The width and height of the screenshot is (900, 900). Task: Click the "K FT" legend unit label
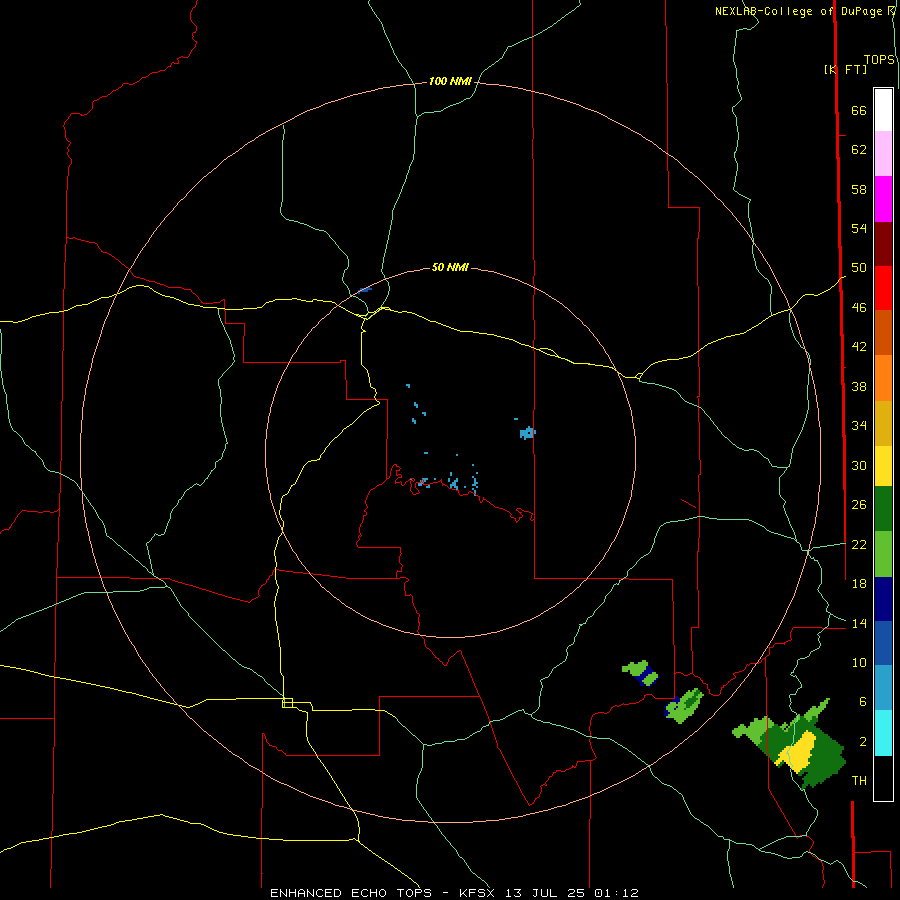tap(845, 69)
